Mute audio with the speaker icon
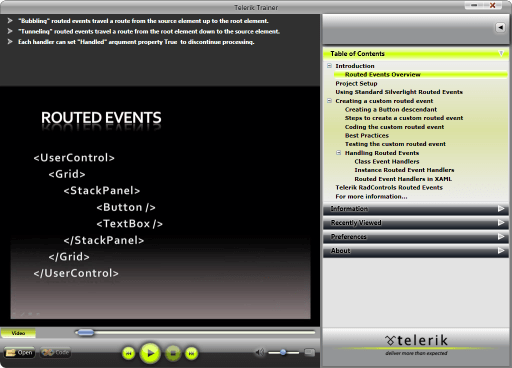 coord(260,352)
